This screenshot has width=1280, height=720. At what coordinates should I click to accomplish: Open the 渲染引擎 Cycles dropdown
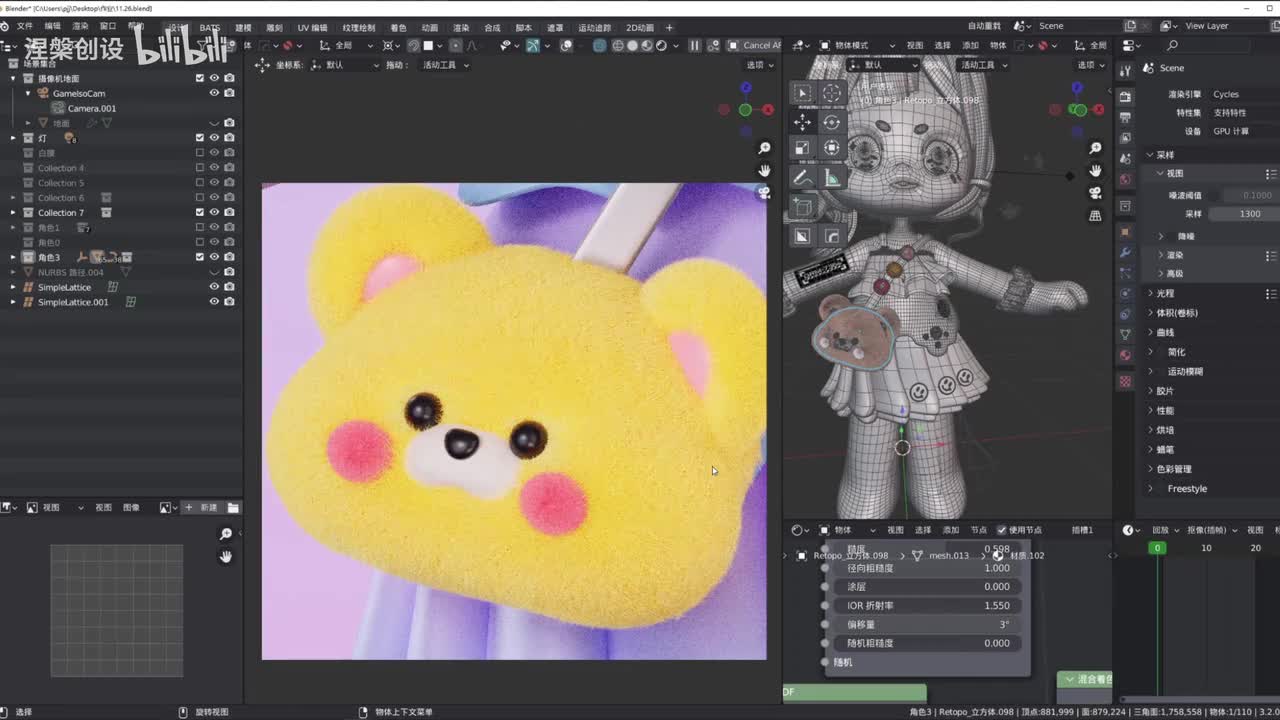pos(1243,94)
